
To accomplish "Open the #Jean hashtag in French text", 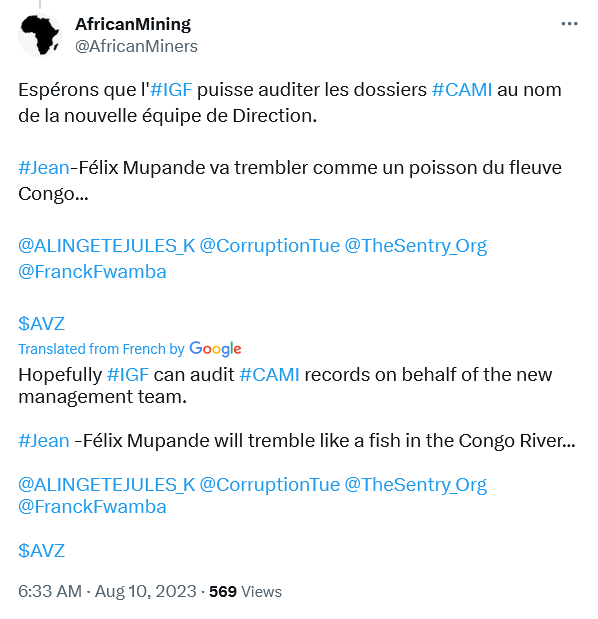I will (x=44, y=168).
